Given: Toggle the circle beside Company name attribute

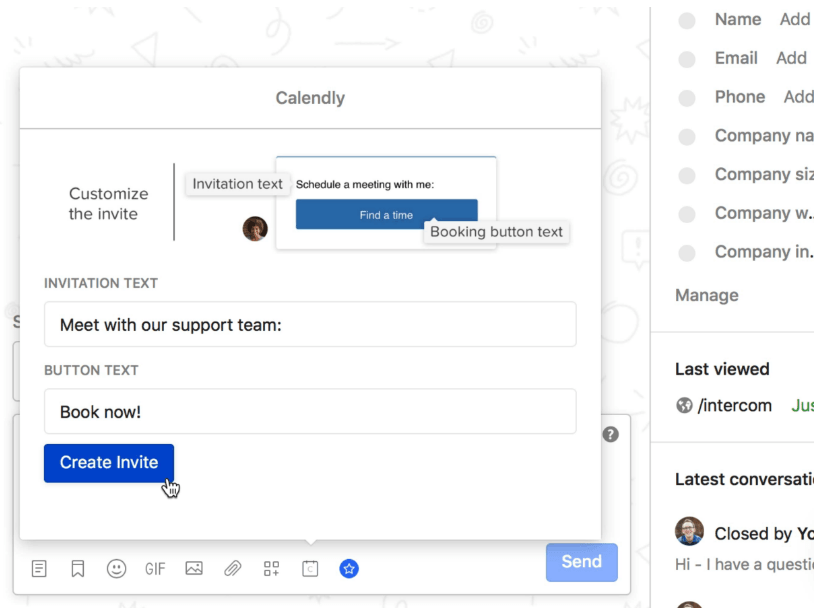Looking at the screenshot, I should (687, 137).
